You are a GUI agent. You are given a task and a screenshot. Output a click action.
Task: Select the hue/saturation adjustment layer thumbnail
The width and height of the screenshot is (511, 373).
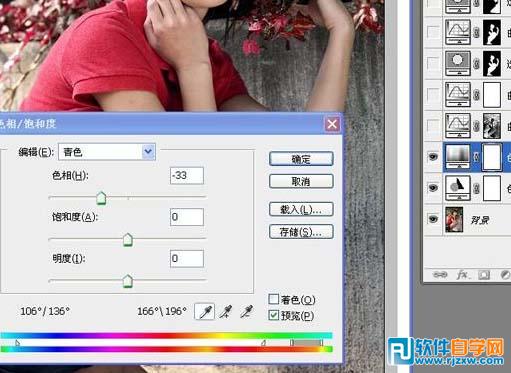pos(458,156)
